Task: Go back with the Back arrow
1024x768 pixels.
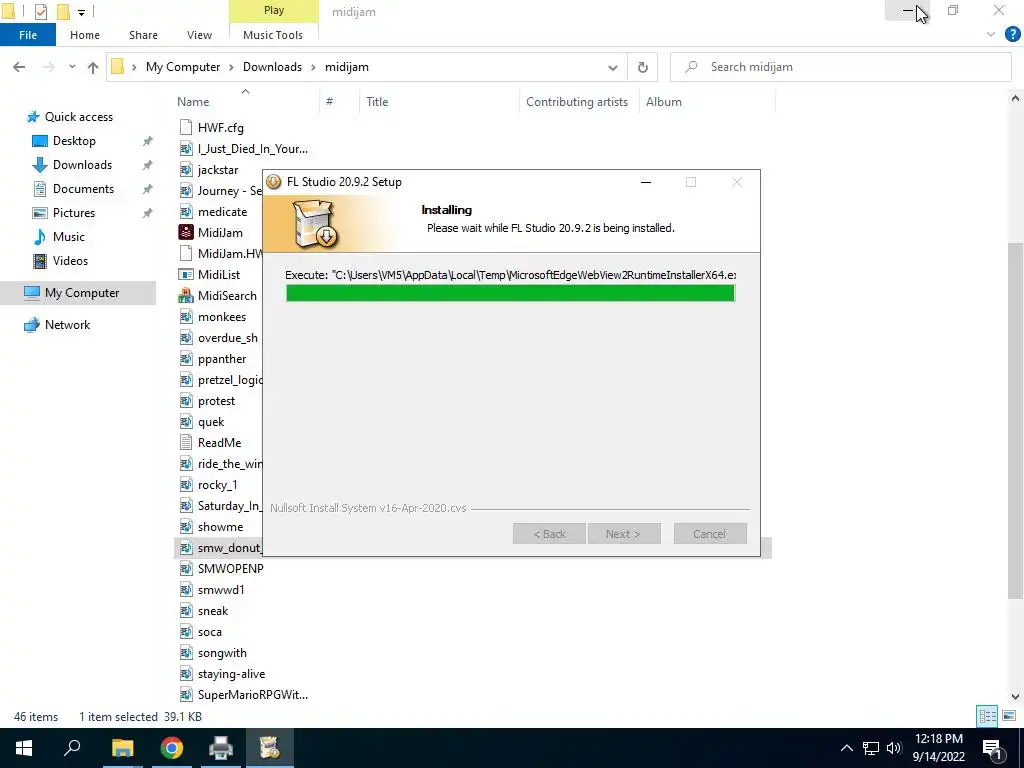Action: 19,67
